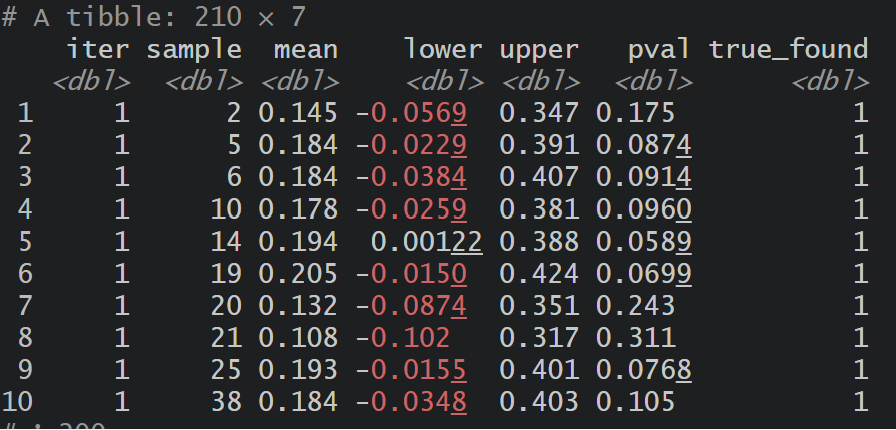The height and width of the screenshot is (430, 896).
Task: Click the upper column header
Action: click(x=539, y=50)
